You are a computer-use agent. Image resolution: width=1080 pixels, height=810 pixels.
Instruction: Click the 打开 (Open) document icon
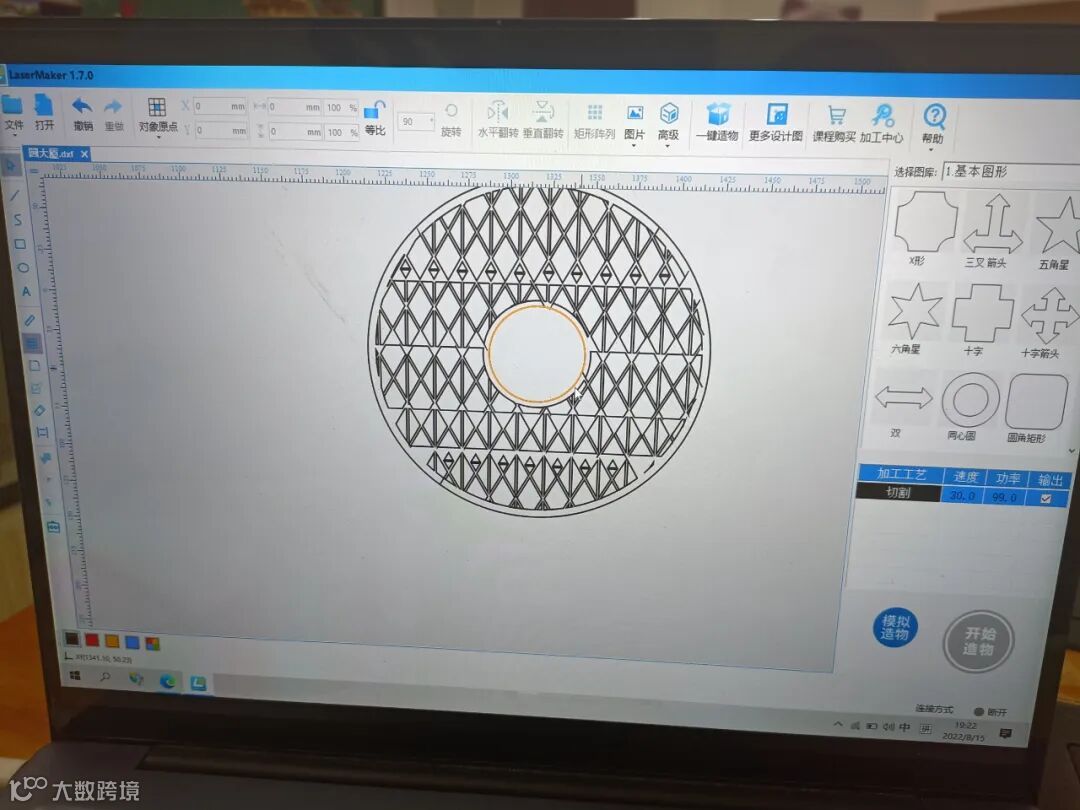pyautogui.click(x=43, y=105)
